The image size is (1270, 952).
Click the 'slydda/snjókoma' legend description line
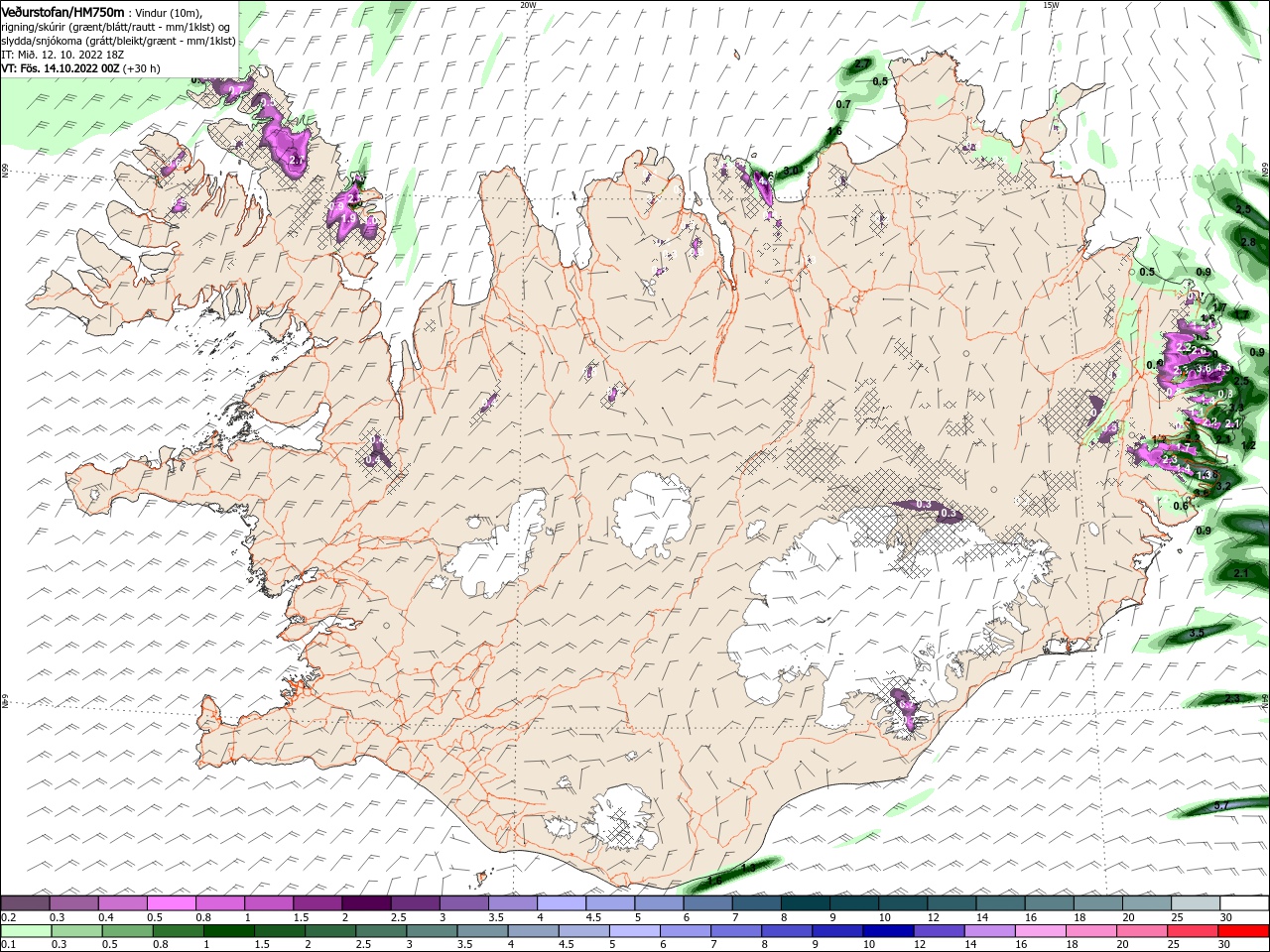[x=117, y=41]
